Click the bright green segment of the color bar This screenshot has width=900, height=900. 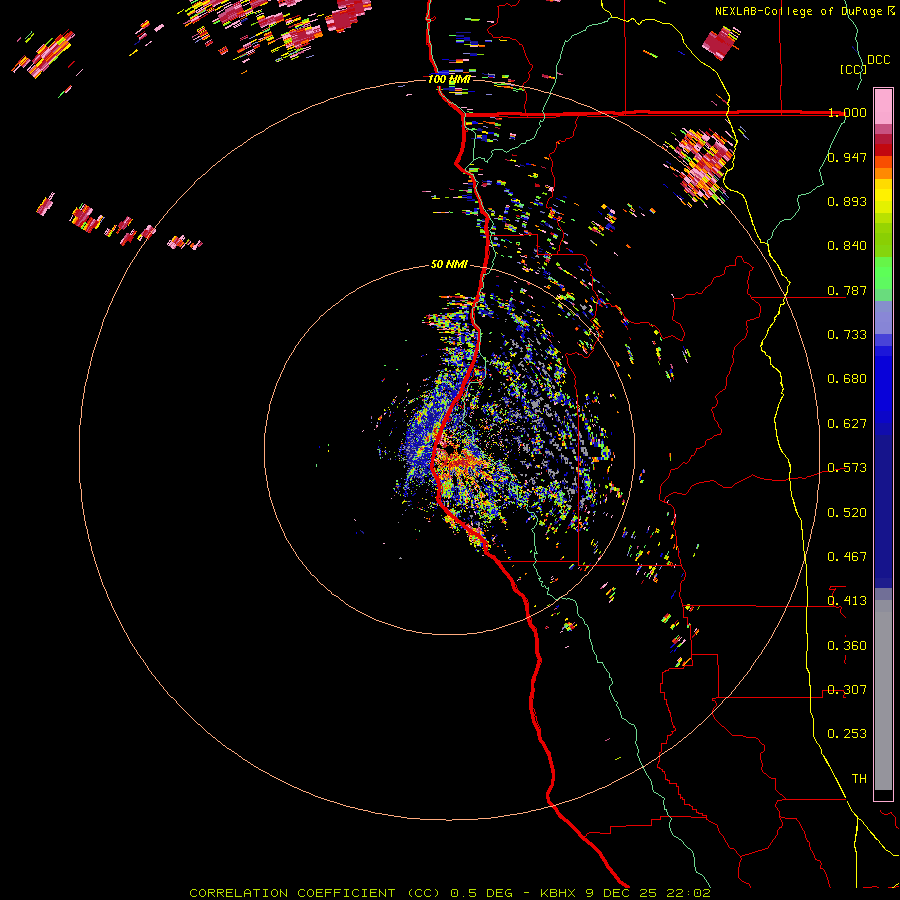[883, 273]
